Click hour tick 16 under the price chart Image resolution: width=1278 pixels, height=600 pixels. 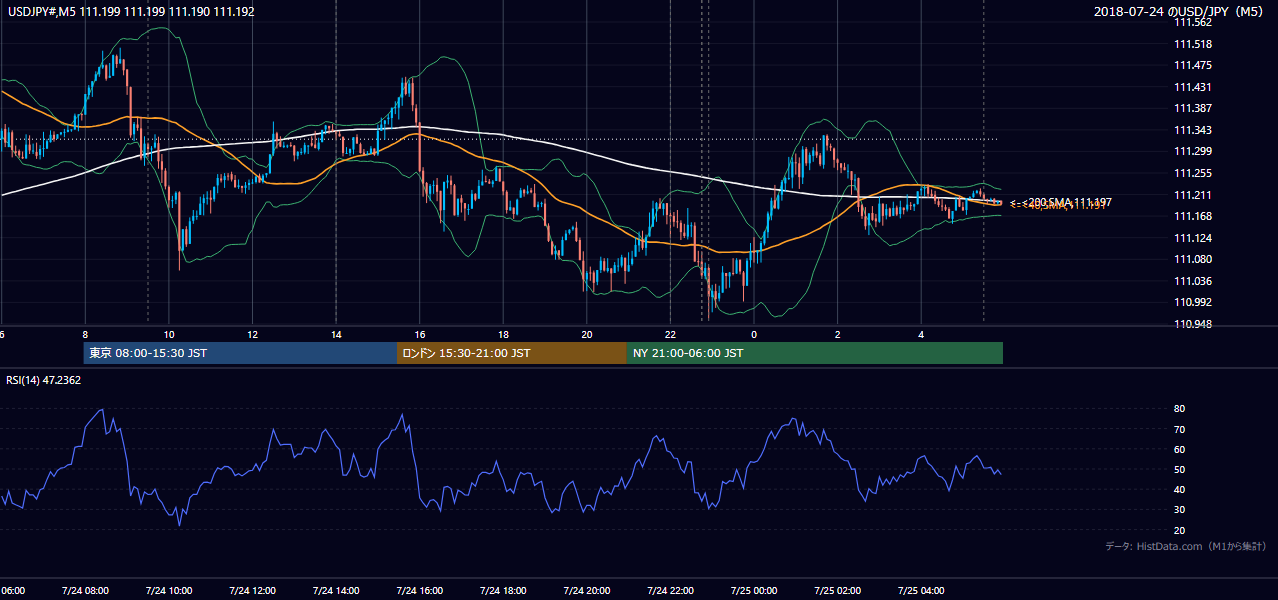(x=419, y=335)
